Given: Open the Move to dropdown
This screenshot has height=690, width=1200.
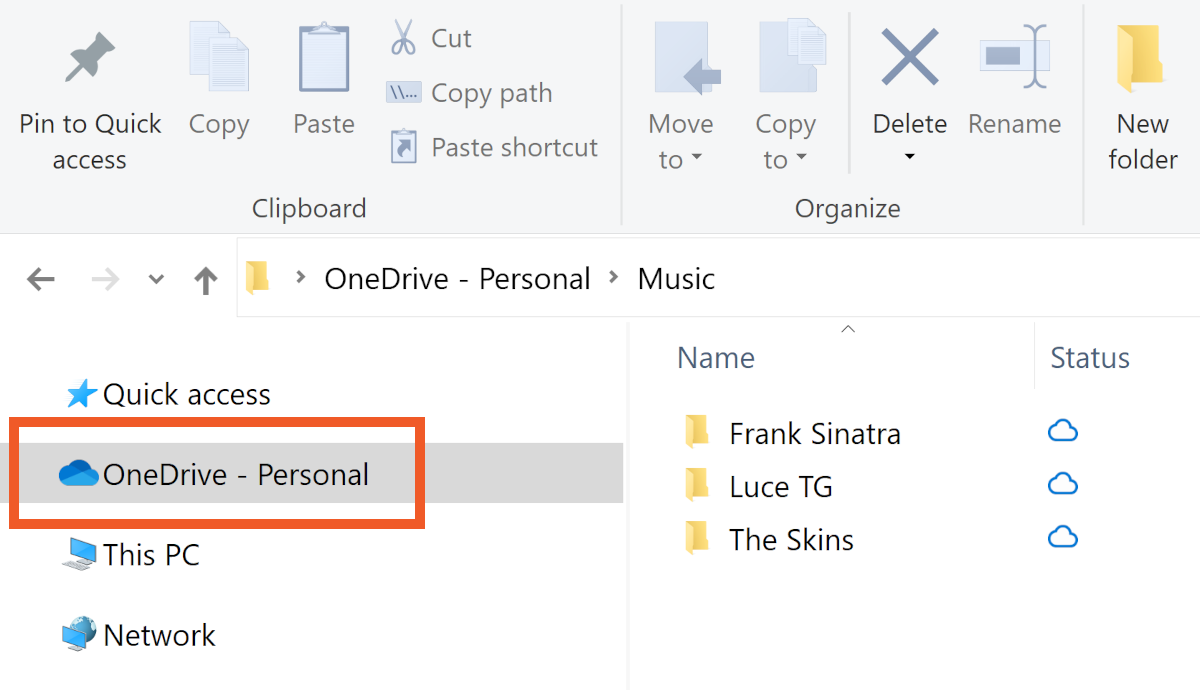Looking at the screenshot, I should (x=681, y=140).
